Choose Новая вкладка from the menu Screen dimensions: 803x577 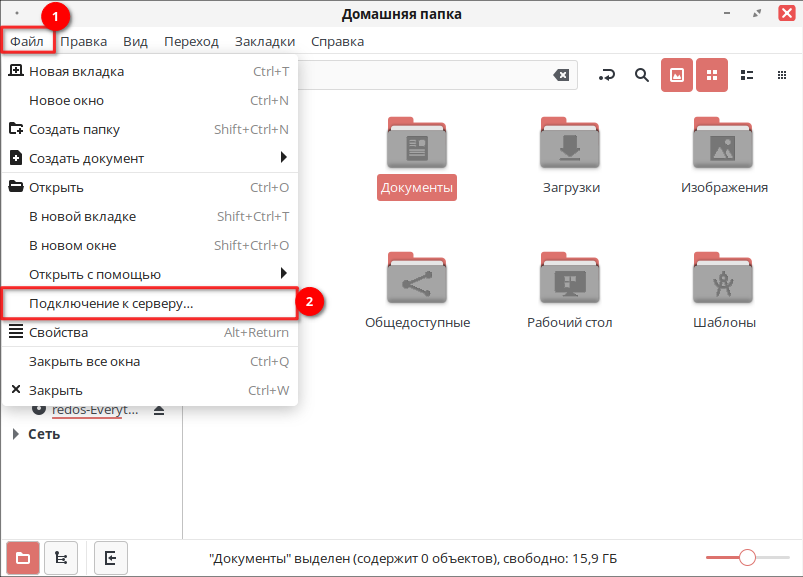(150, 71)
